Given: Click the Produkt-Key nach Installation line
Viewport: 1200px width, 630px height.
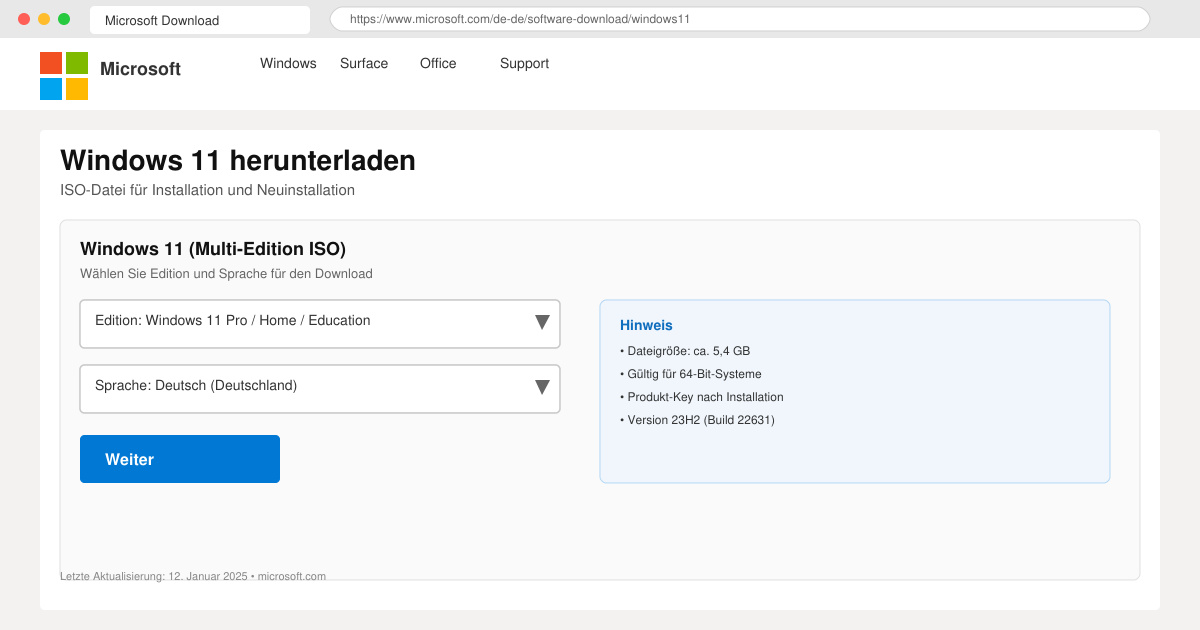Looking at the screenshot, I should (702, 397).
